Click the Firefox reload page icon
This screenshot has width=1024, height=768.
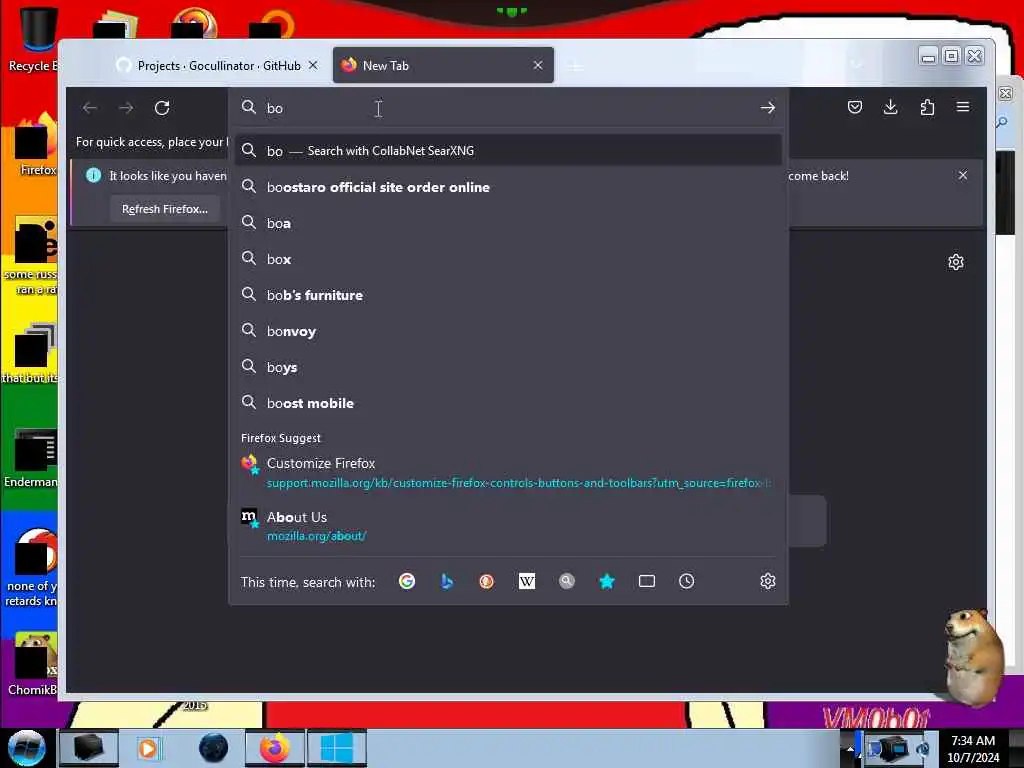tap(162, 108)
